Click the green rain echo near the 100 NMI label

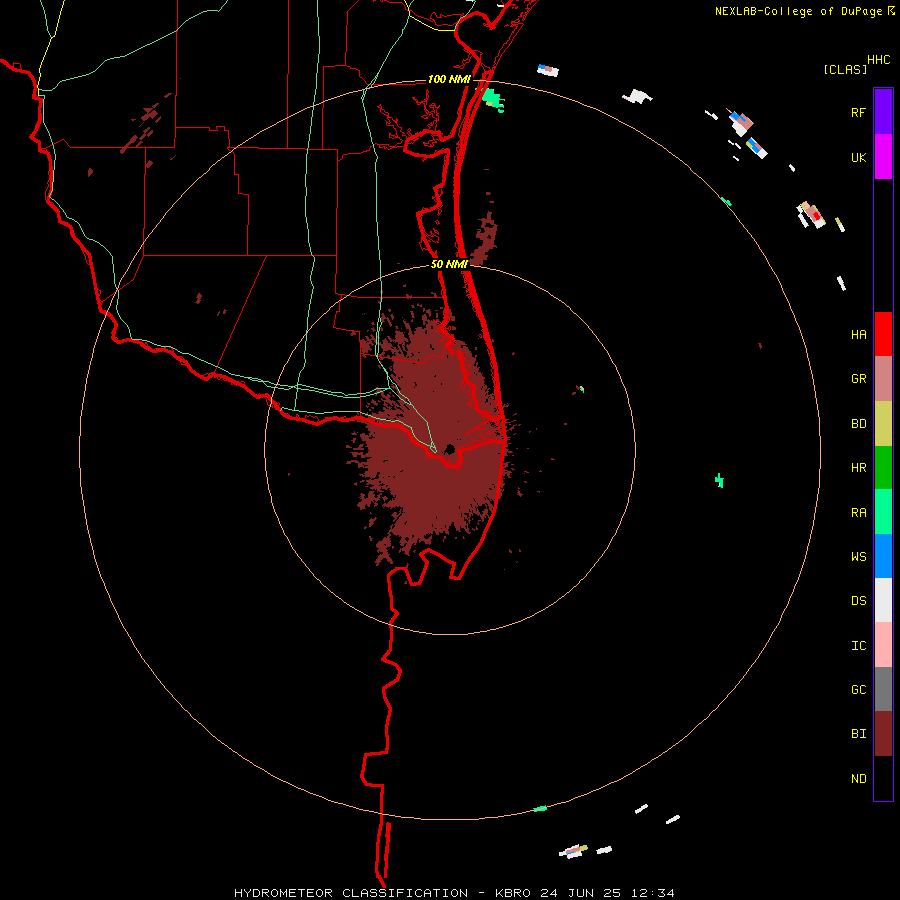click(492, 99)
